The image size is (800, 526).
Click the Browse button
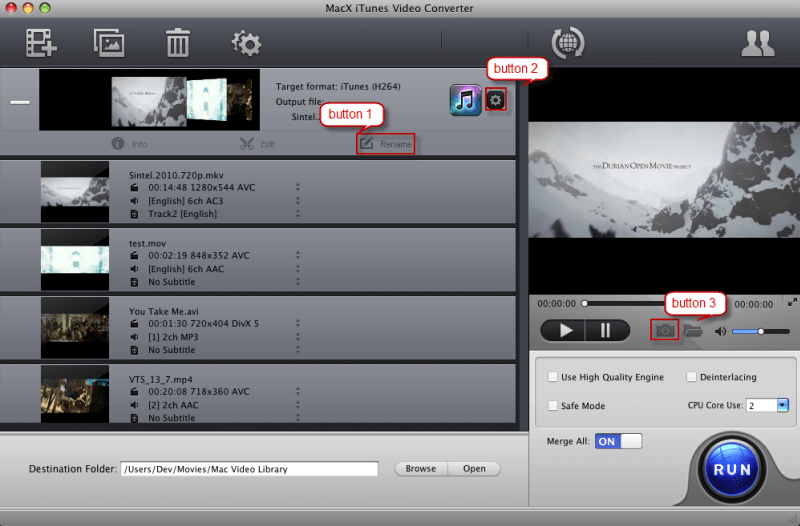coord(421,468)
